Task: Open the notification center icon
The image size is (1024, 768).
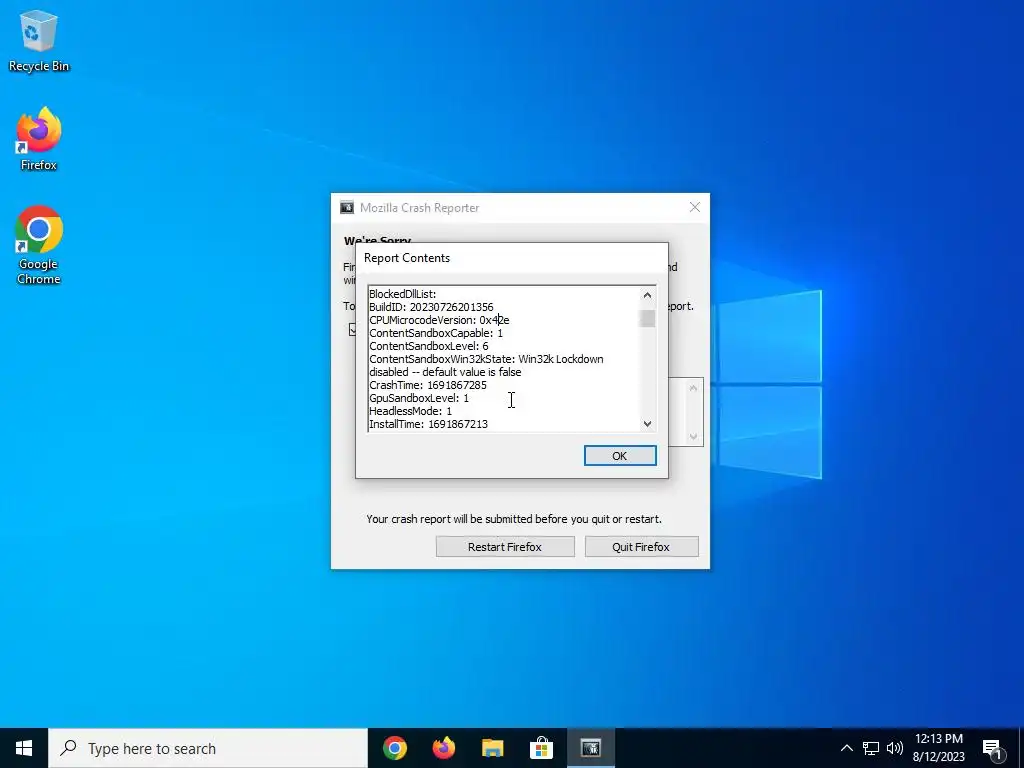Action: 993,748
